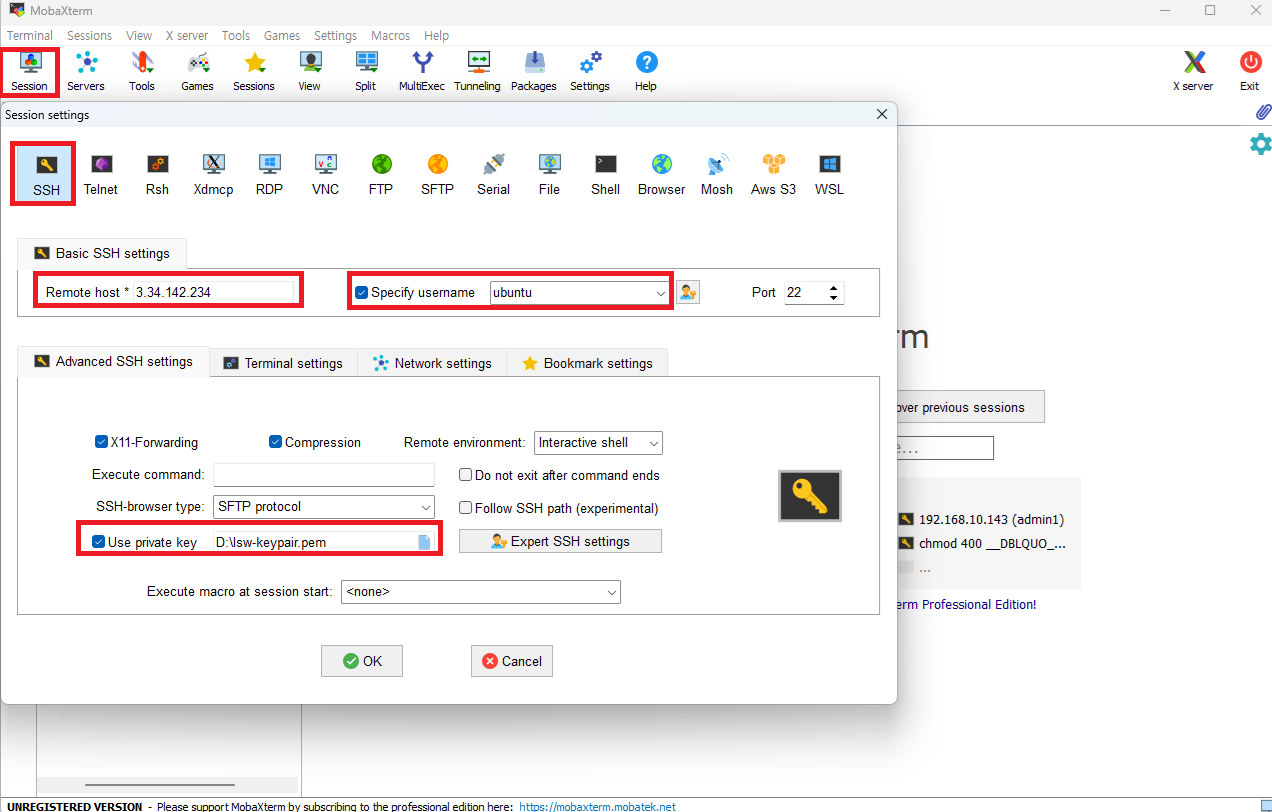Select the Shell session type
Viewport: 1272px width, 812px height.
pos(605,174)
